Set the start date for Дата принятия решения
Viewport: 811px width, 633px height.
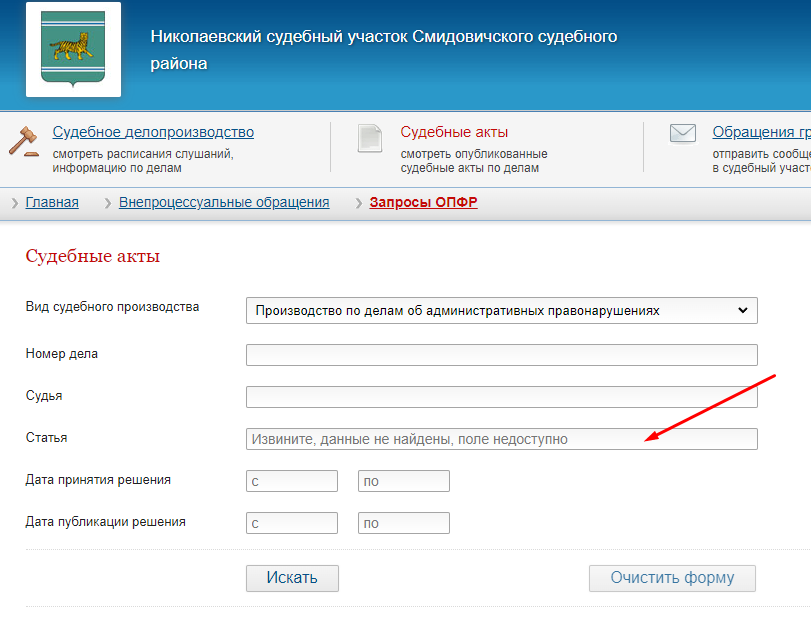pos(291,481)
